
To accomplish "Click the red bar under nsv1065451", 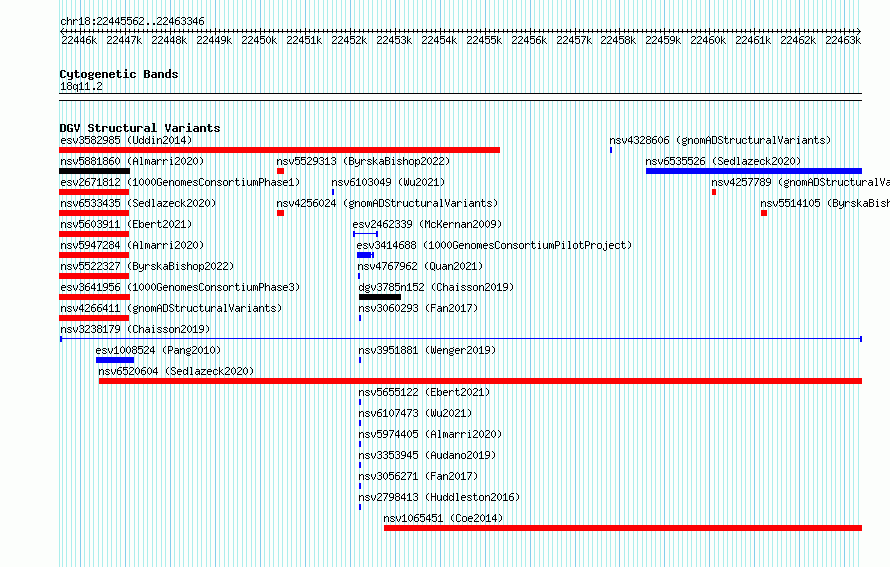I will pyautogui.click(x=623, y=528).
